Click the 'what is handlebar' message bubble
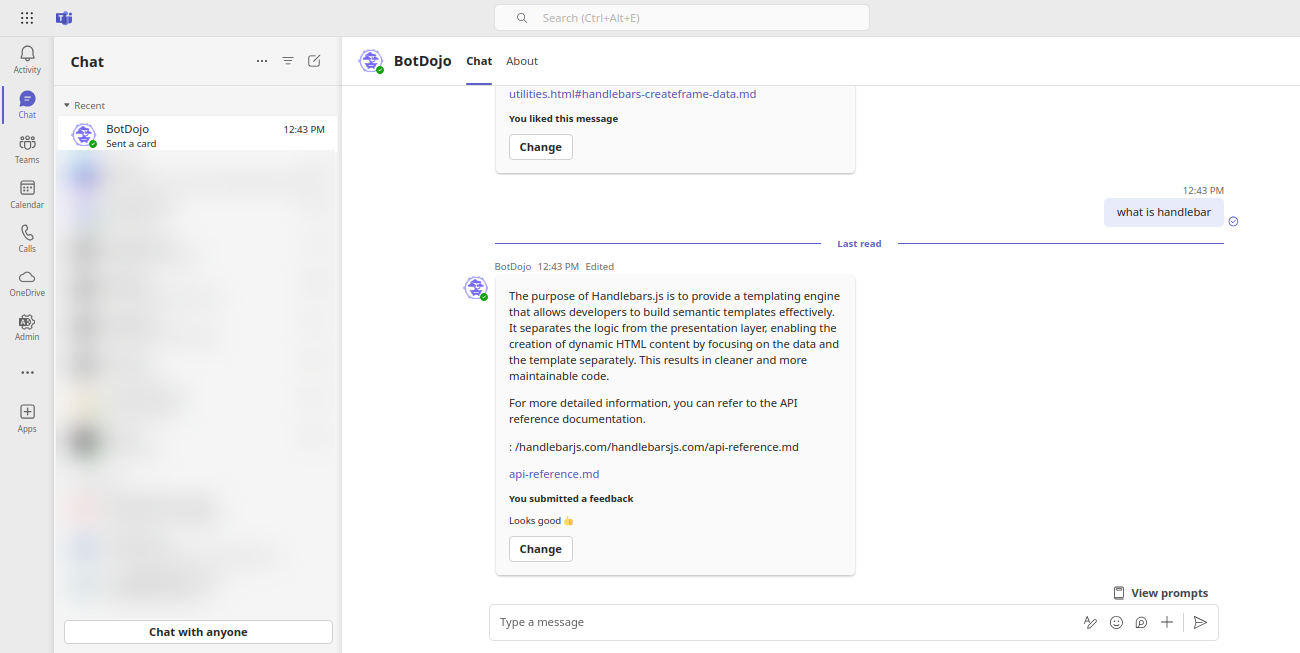The height and width of the screenshot is (653, 1300). pyautogui.click(x=1164, y=212)
